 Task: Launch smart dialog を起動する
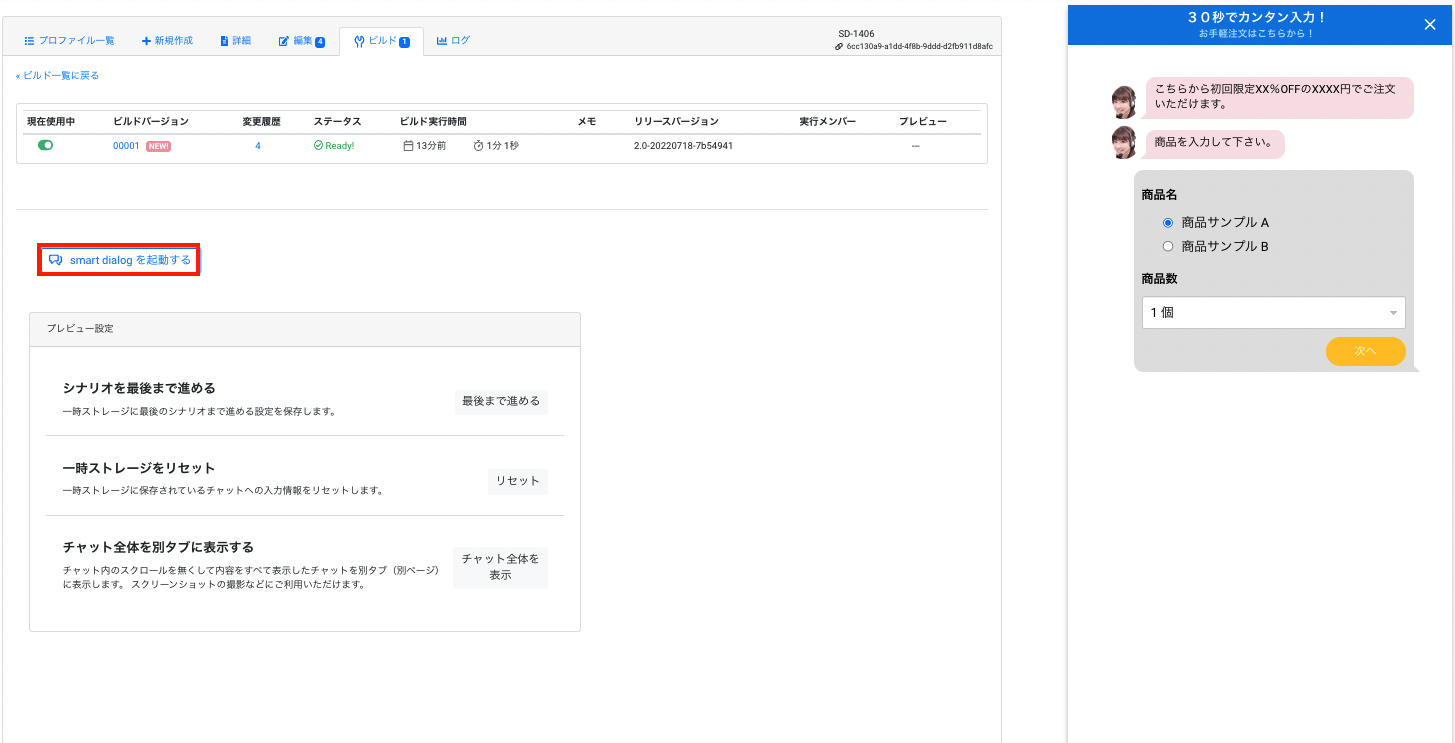pyautogui.click(x=120, y=260)
